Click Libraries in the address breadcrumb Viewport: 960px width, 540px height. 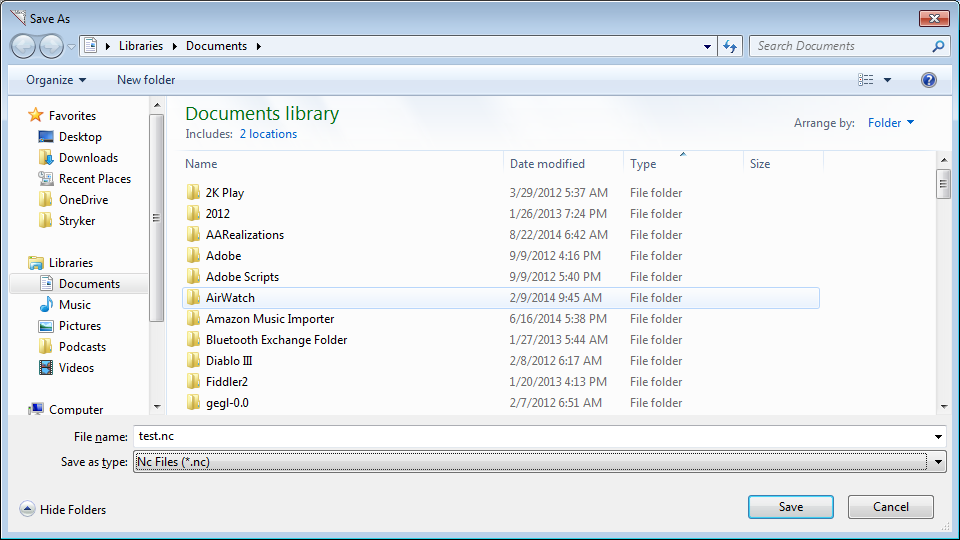click(141, 46)
